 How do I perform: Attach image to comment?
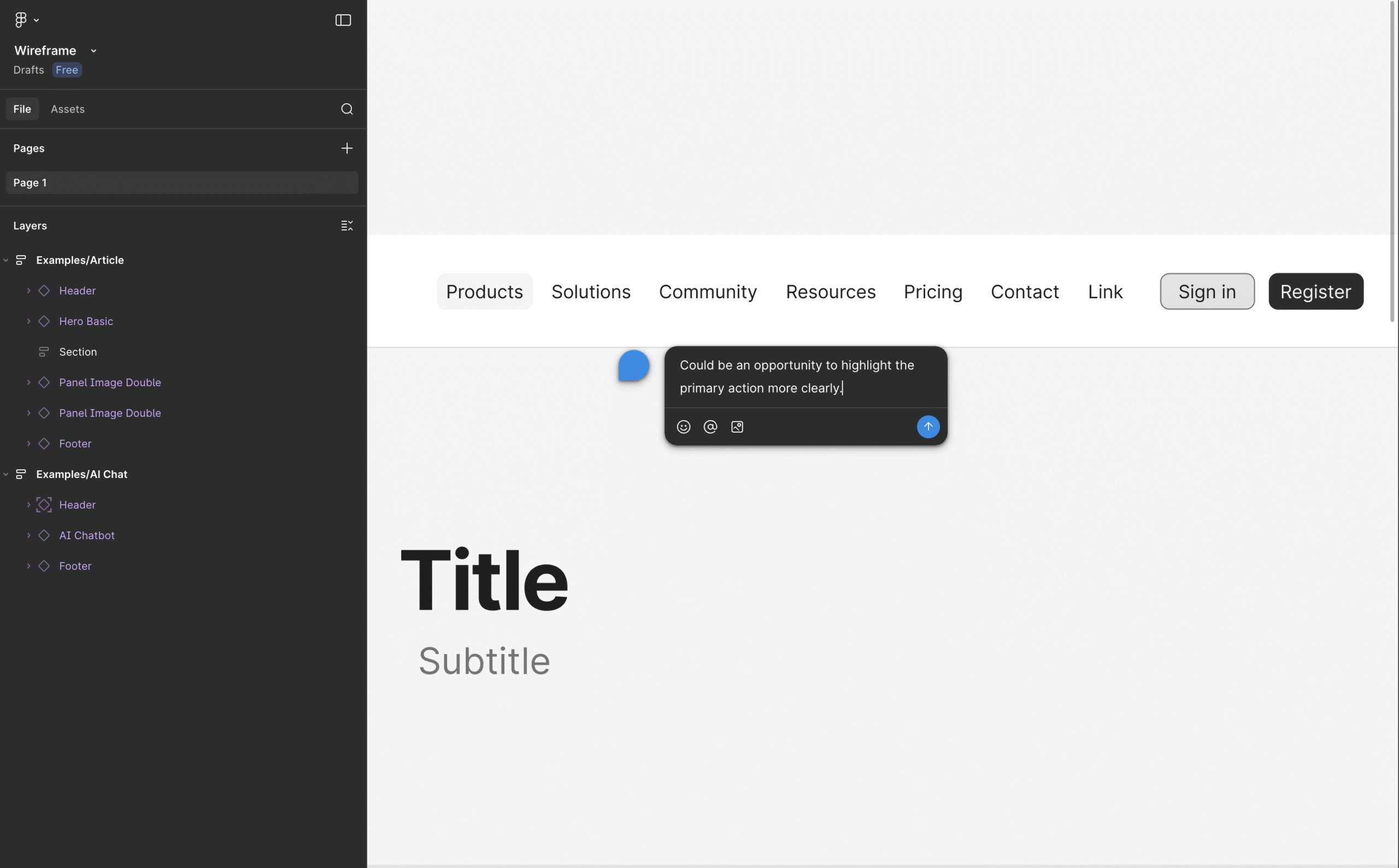click(737, 427)
